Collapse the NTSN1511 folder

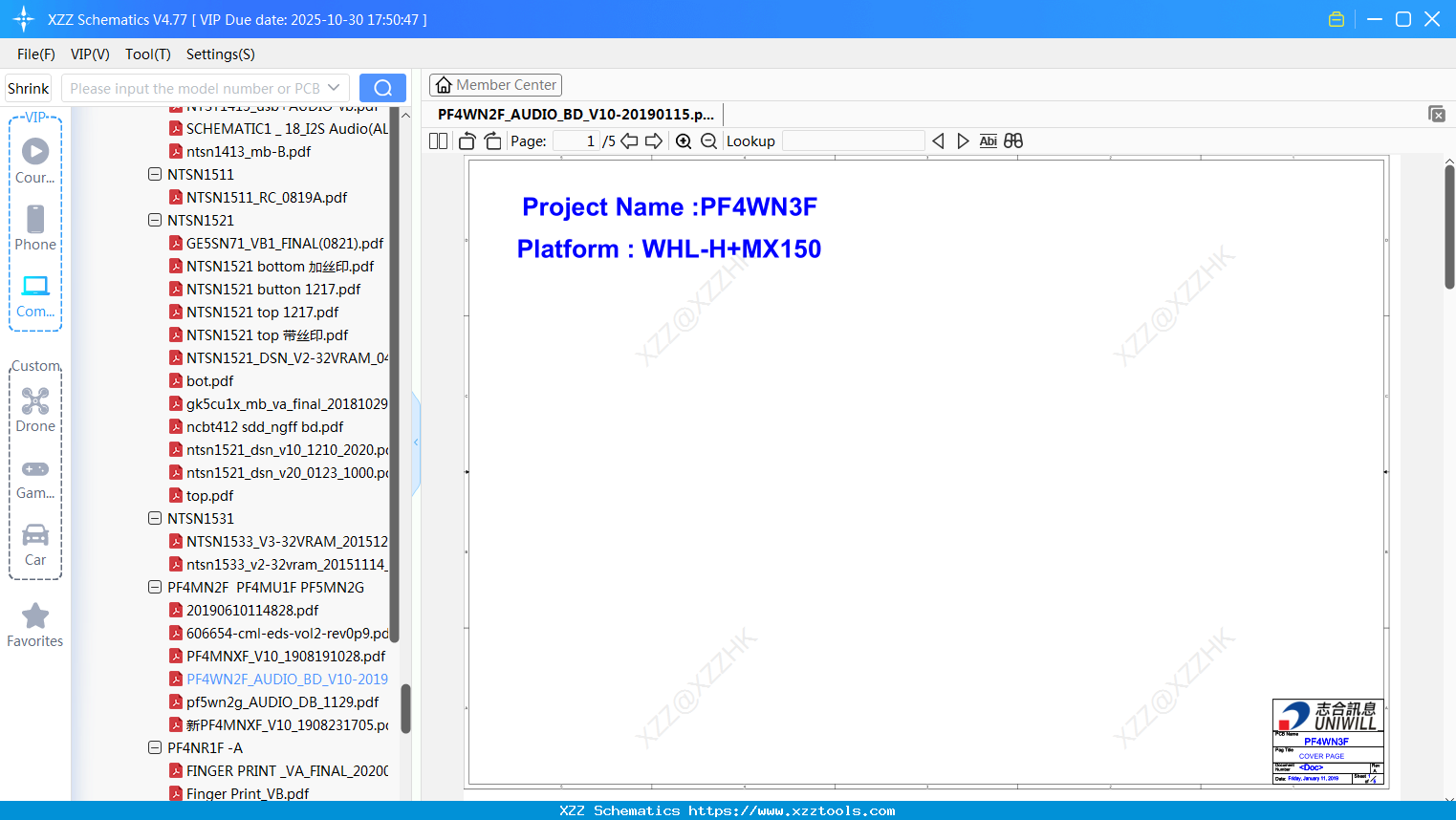tap(155, 174)
